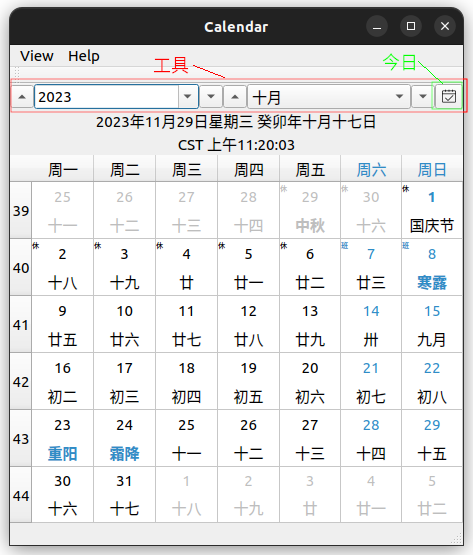This screenshot has width=473, height=555.
Task: Open the 十月 month dropdown
Action: point(329,96)
